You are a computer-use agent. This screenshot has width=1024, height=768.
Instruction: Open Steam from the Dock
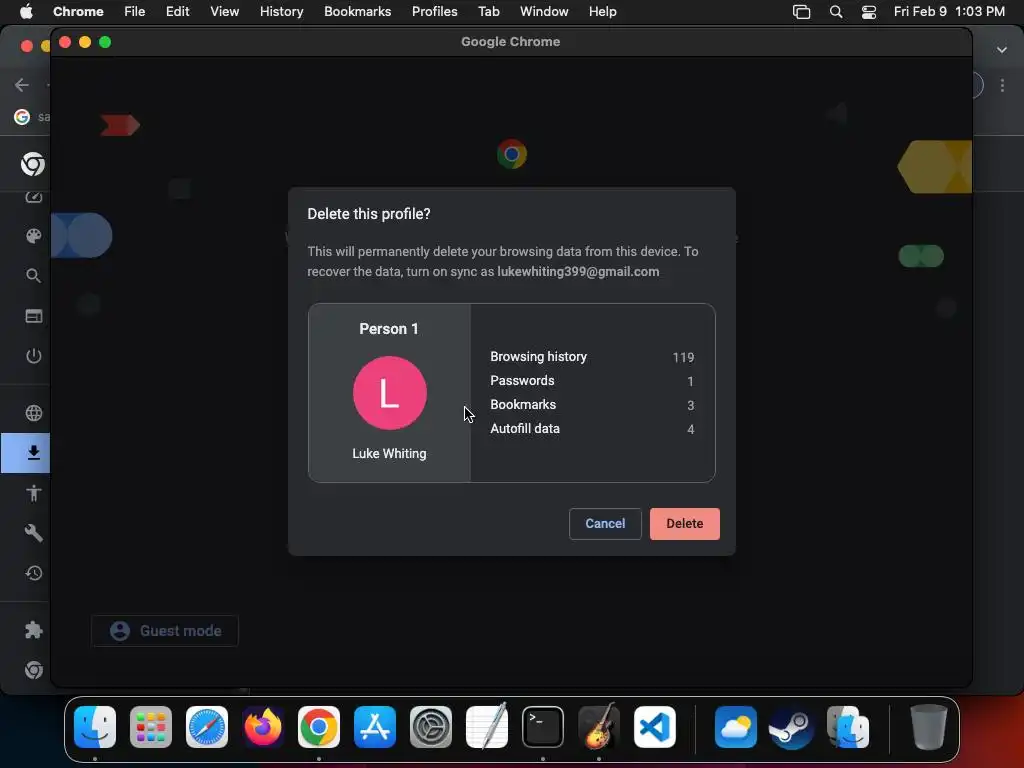(792, 727)
